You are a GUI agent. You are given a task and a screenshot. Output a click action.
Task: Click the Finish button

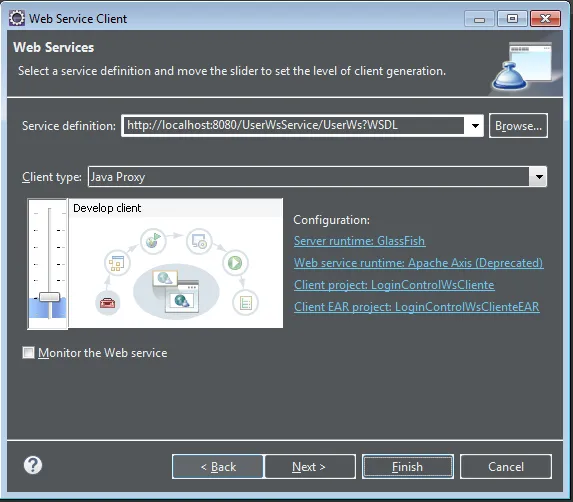pyautogui.click(x=408, y=467)
